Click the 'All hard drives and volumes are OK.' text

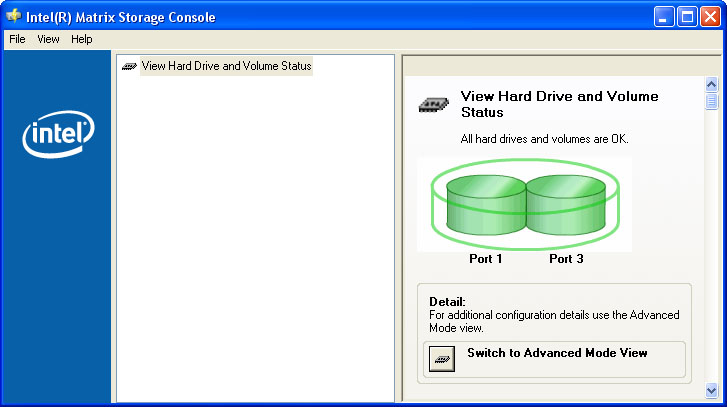click(x=544, y=139)
